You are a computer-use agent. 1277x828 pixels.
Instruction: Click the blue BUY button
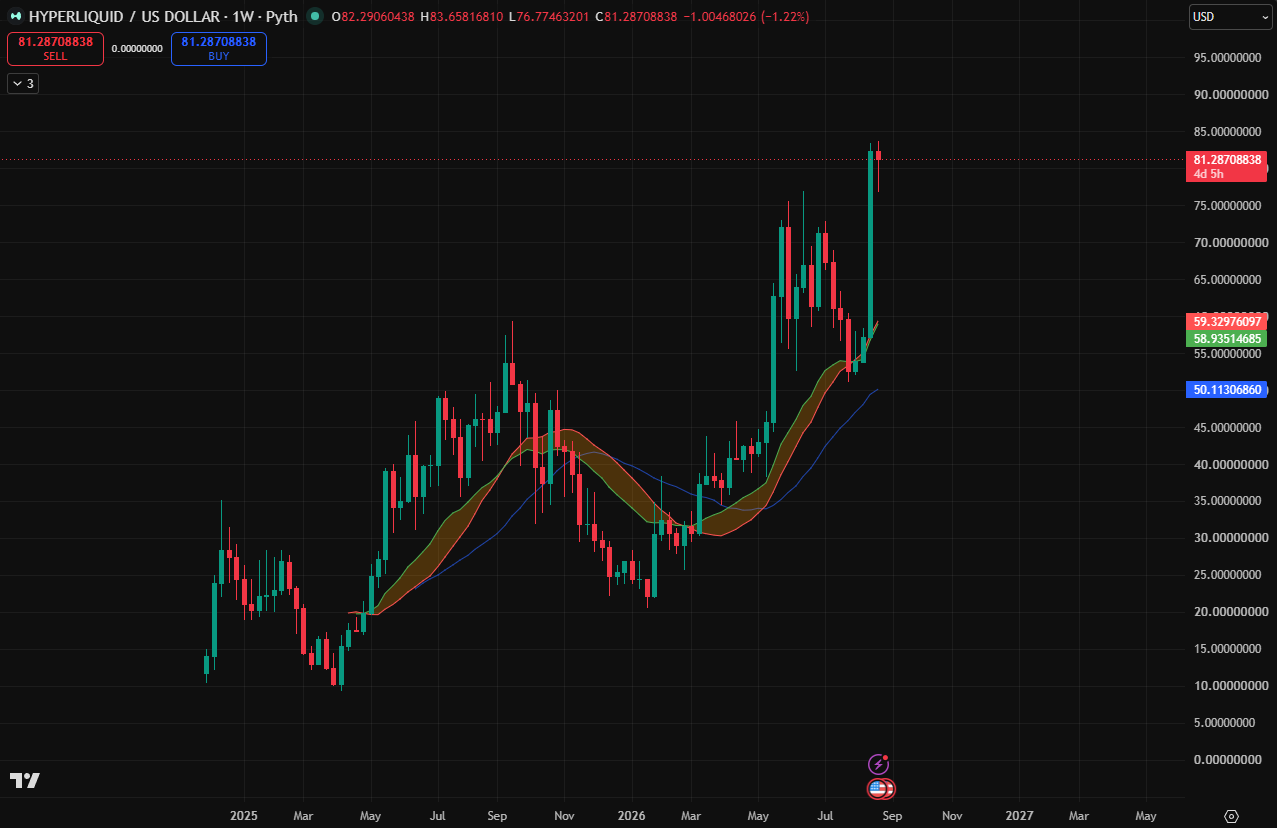point(219,49)
